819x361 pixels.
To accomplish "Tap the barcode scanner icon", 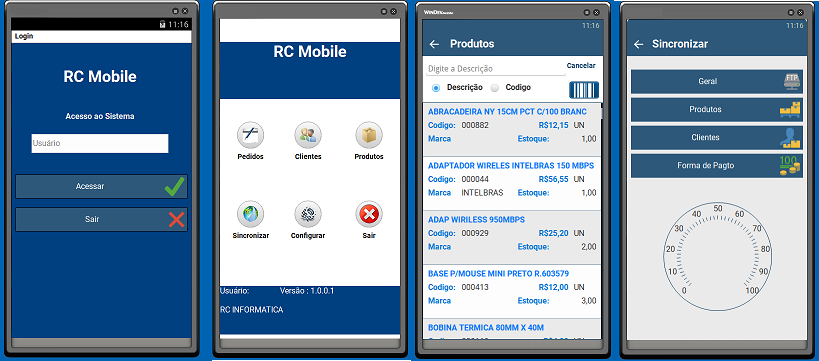I will point(584,90).
